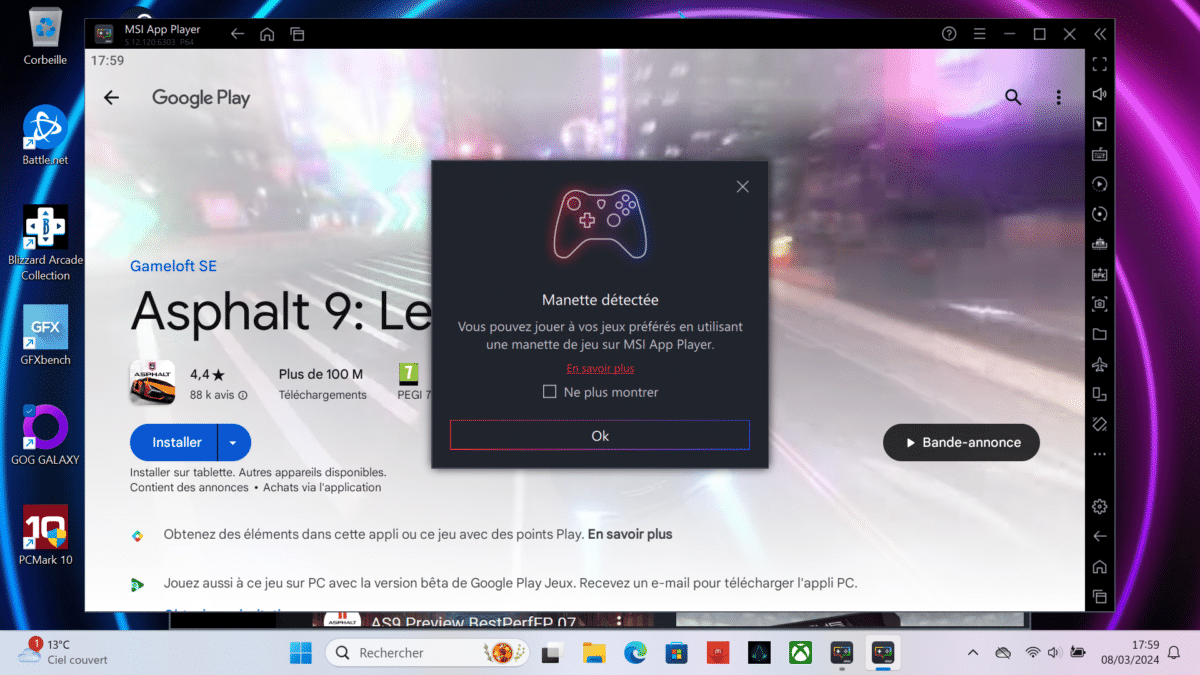
Task: Open weather widget 13°C Ciel couvert
Action: point(62,652)
